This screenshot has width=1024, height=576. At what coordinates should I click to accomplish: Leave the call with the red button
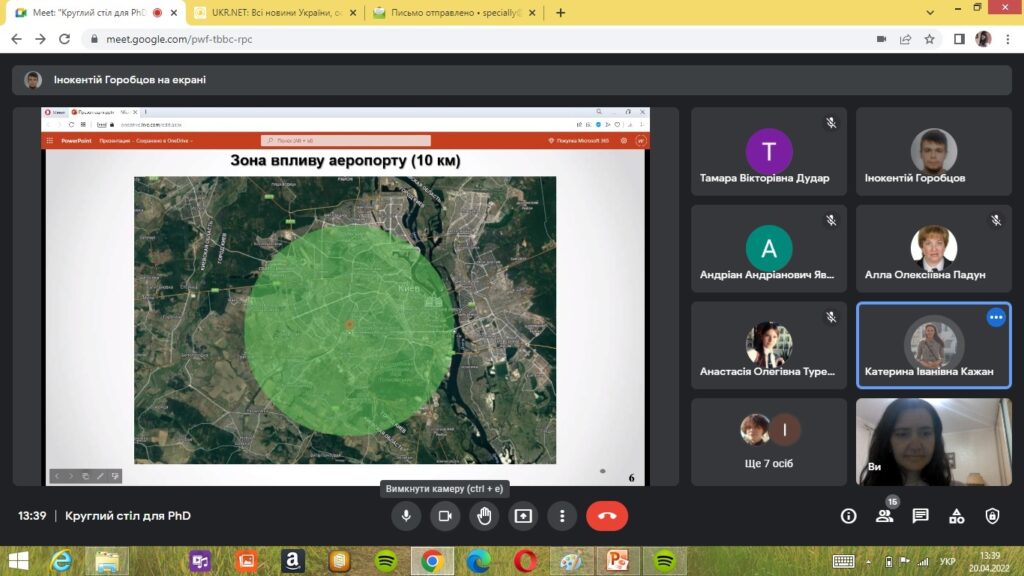click(x=607, y=516)
